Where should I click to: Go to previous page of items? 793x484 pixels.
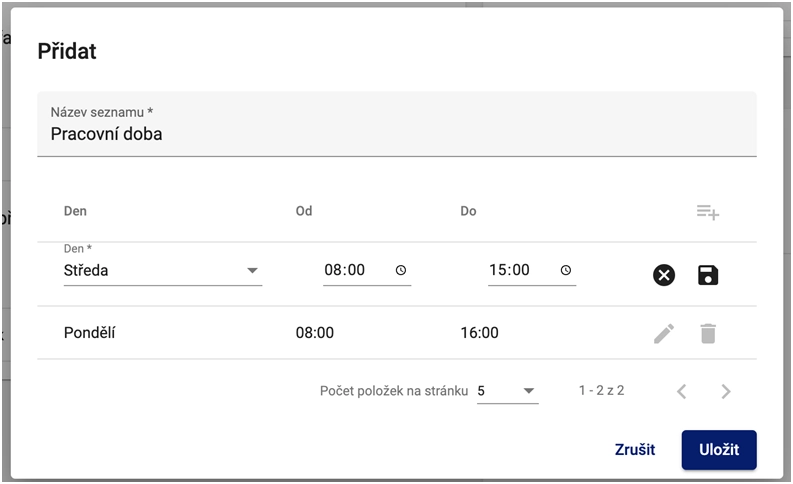(682, 391)
